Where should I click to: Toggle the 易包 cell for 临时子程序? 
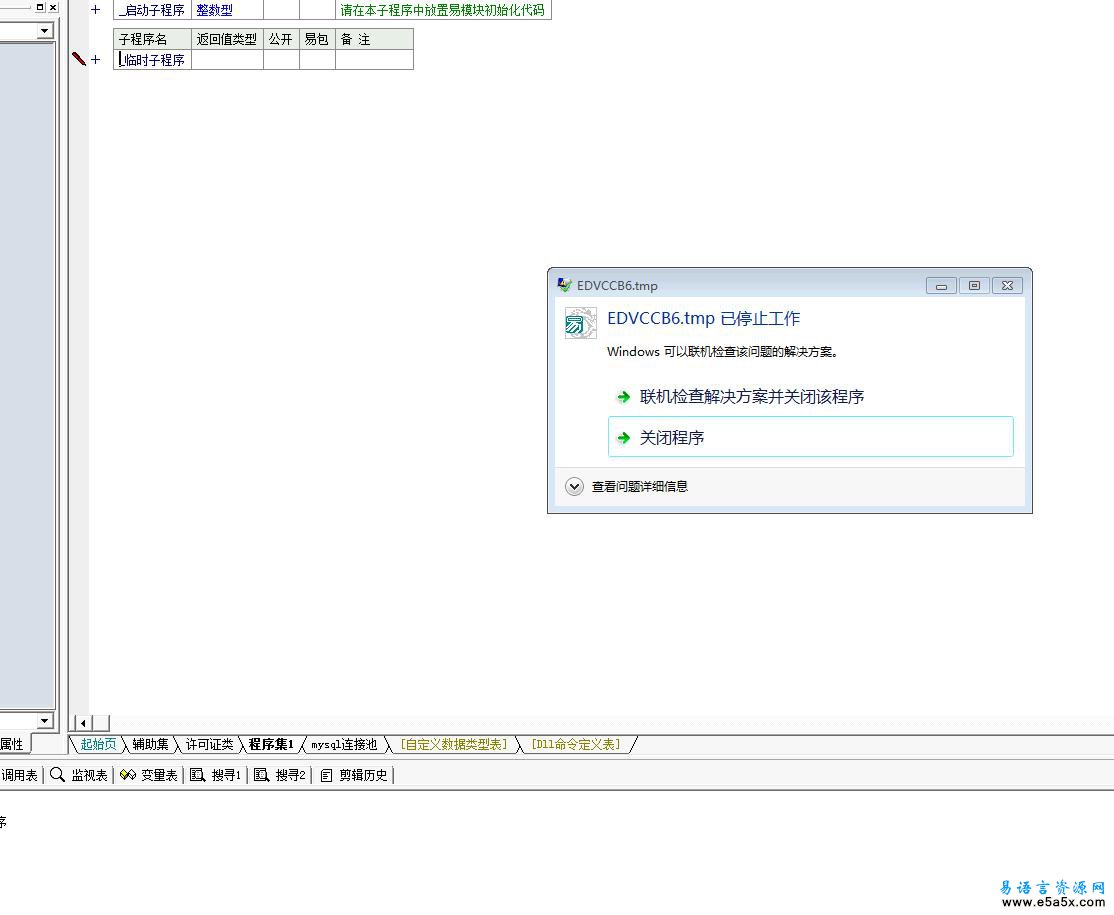pos(317,60)
